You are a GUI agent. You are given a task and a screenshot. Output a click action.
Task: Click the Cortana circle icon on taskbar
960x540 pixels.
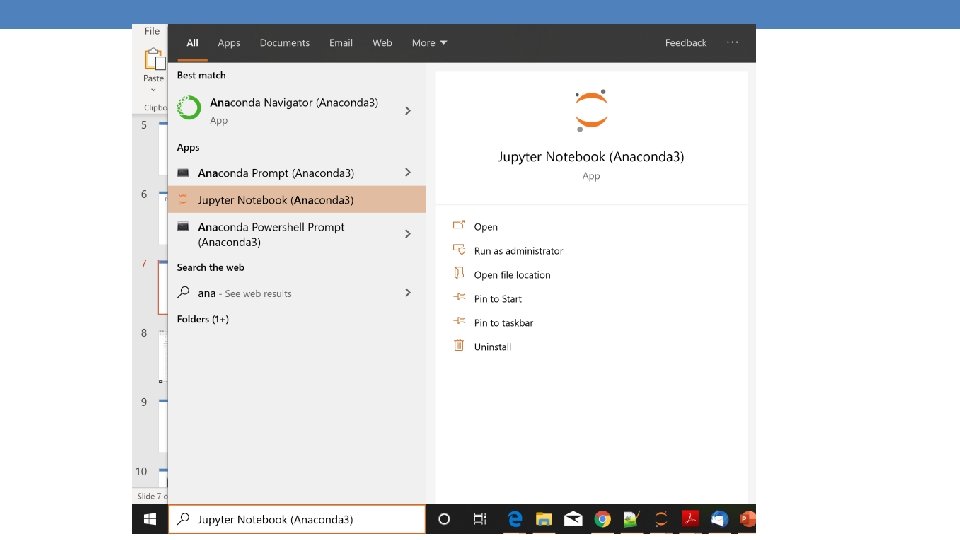click(x=444, y=519)
